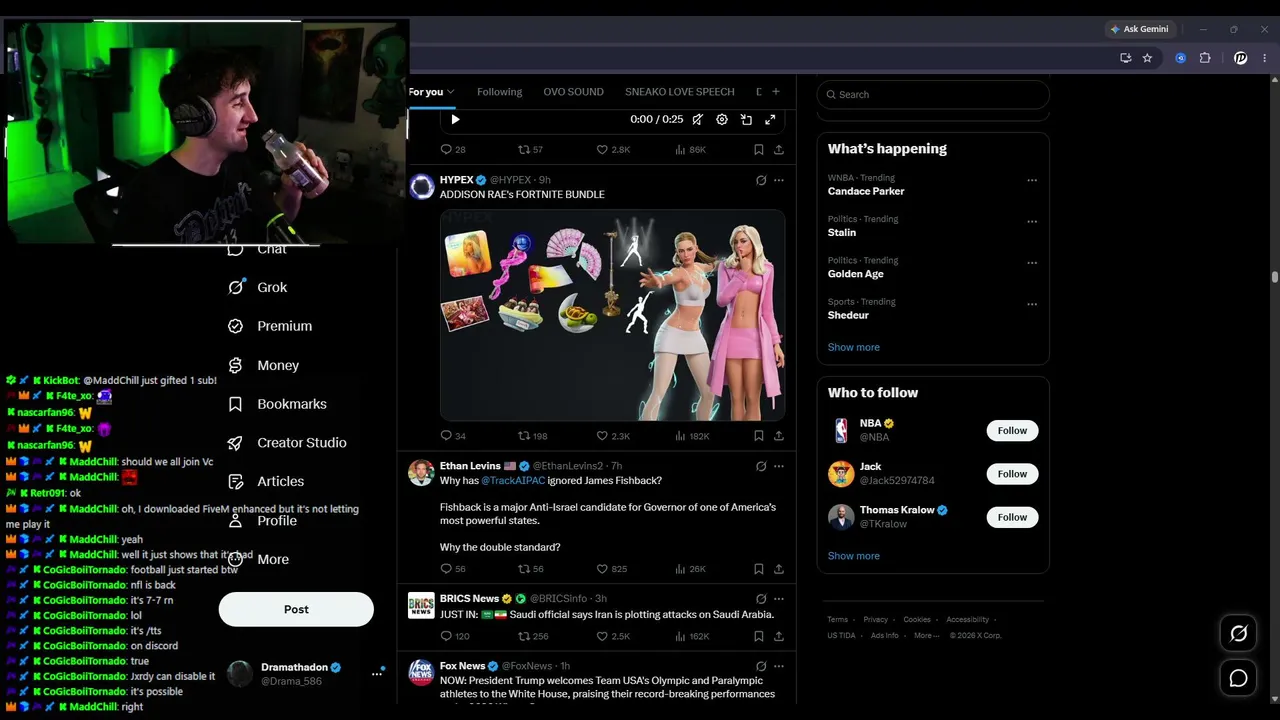Click the page vertical scrollbar thumb
Viewport: 1280px width, 720px height.
(x=1274, y=277)
